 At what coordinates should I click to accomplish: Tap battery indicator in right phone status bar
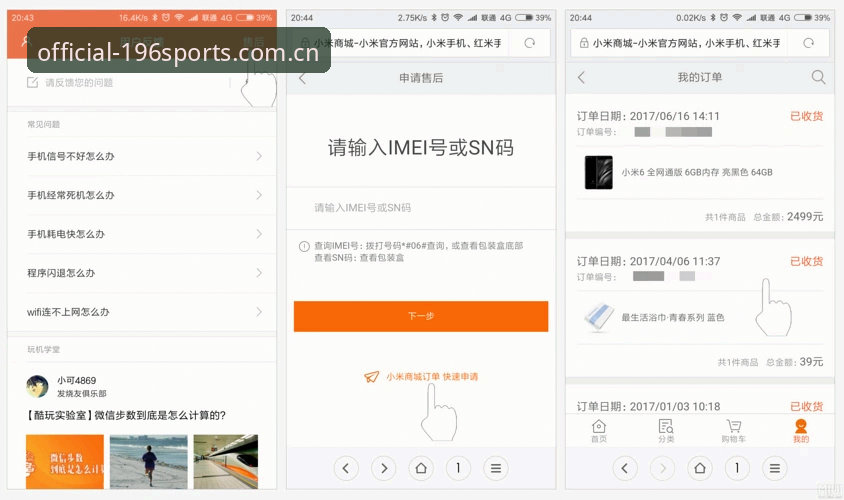click(x=803, y=18)
